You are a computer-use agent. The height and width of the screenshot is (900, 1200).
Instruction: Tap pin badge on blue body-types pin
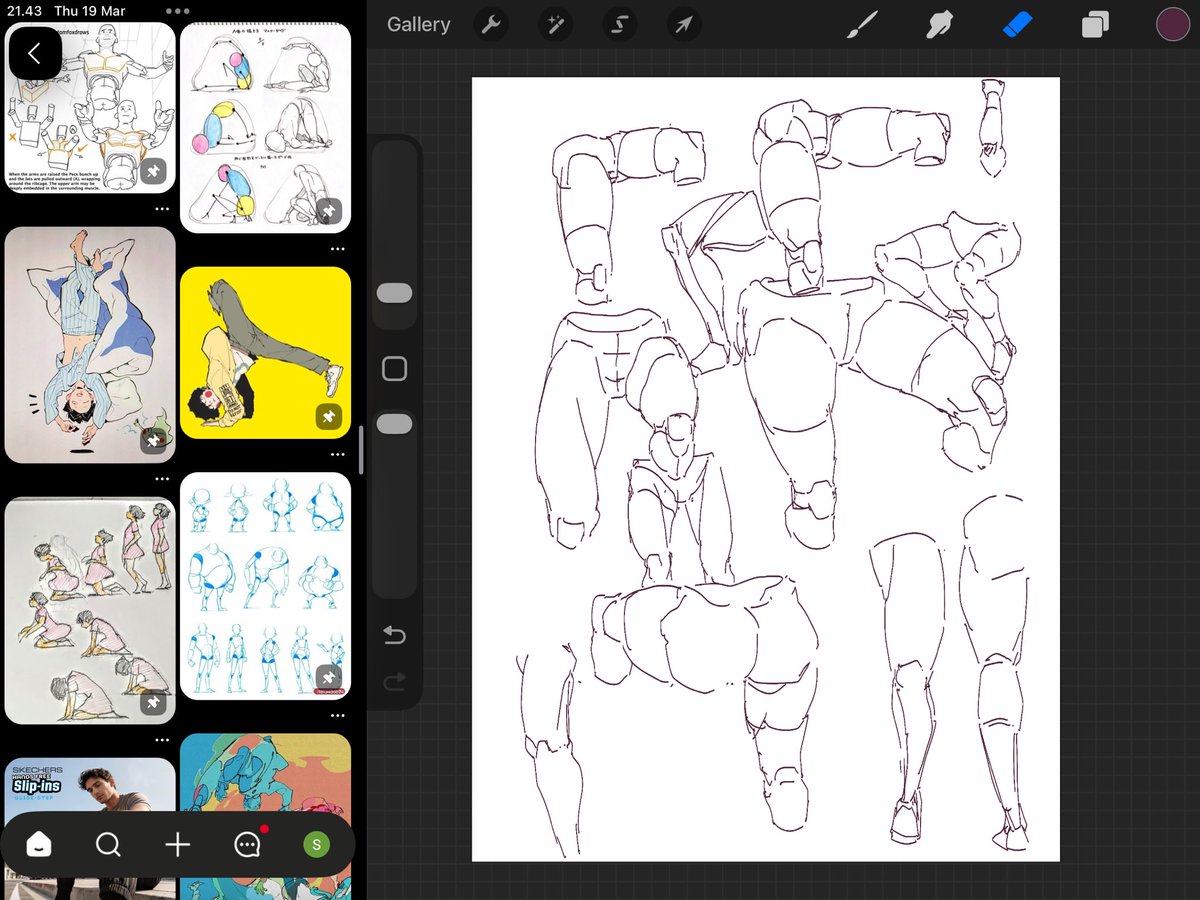click(x=328, y=678)
